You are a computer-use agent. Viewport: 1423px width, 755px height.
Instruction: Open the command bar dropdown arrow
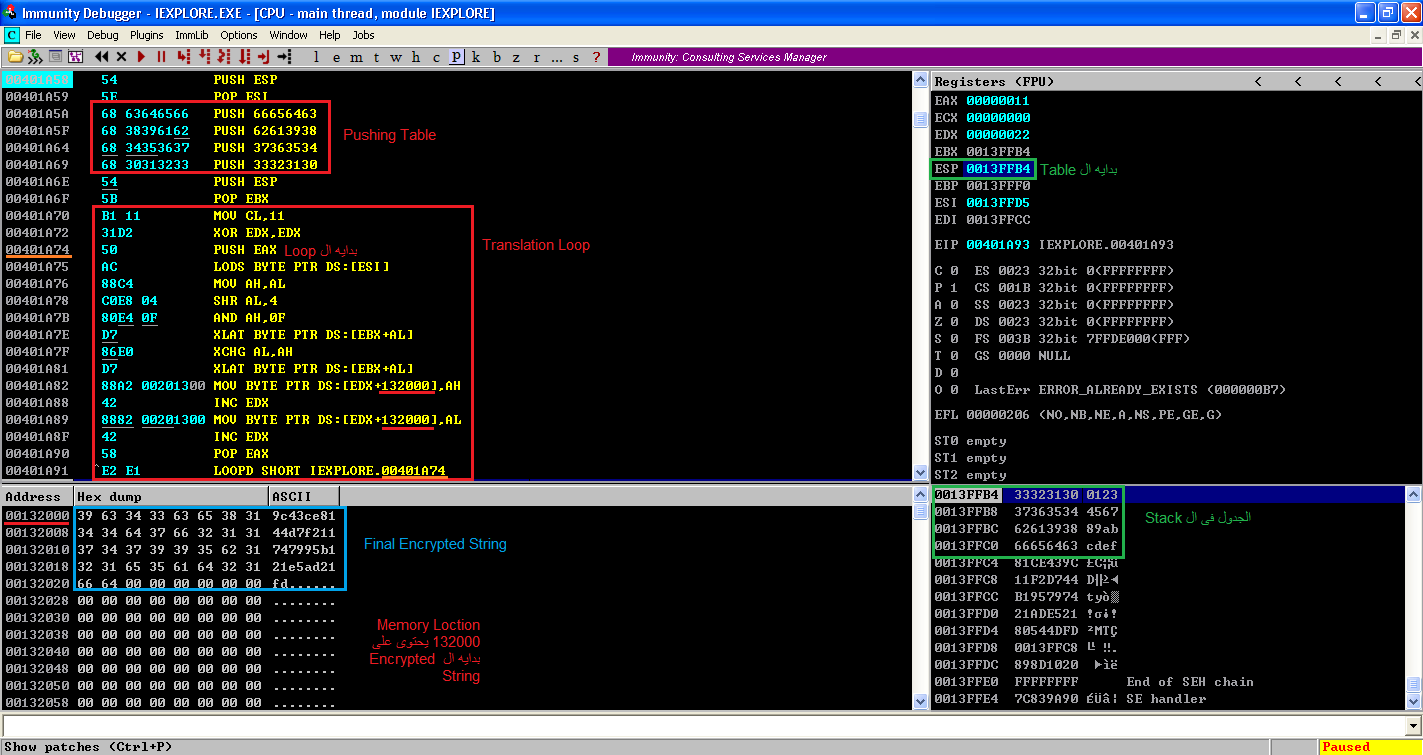click(x=1413, y=726)
